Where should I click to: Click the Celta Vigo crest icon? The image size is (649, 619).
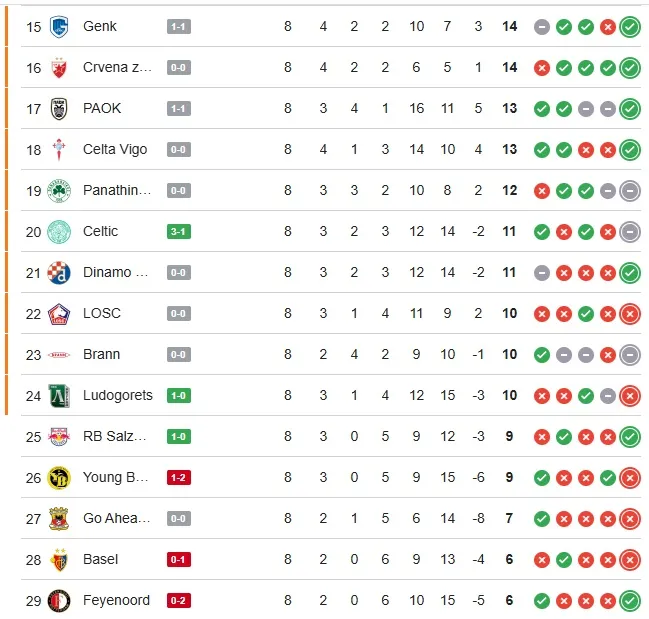click(60, 149)
